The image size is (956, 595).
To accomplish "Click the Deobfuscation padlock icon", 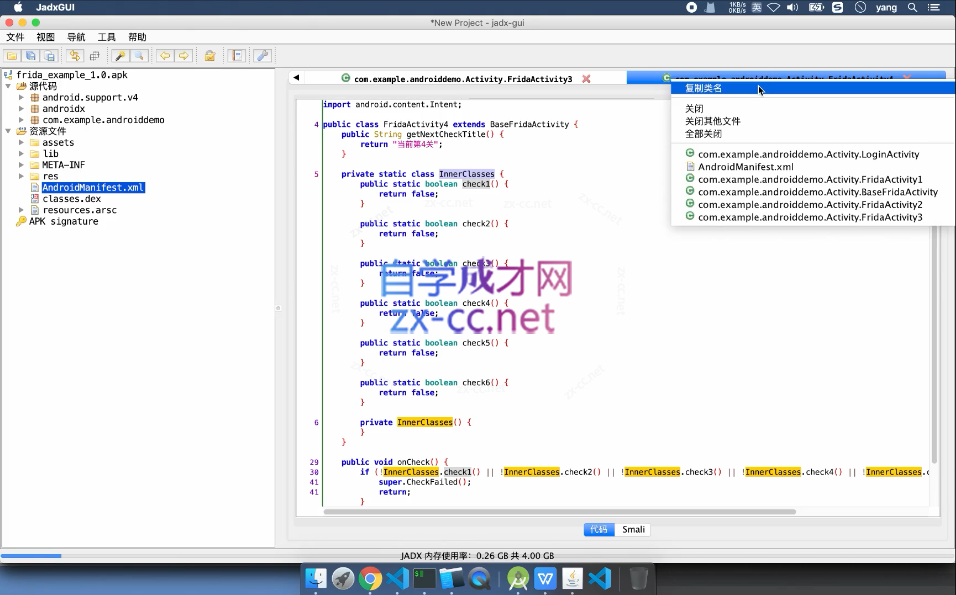I will tap(210, 56).
